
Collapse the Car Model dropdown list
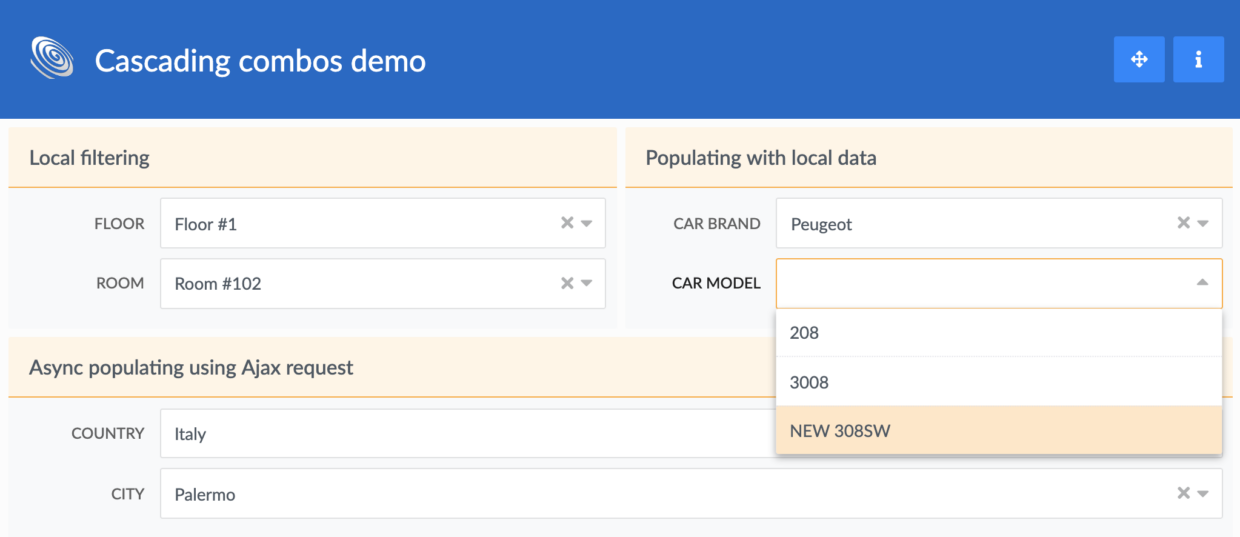(1202, 283)
